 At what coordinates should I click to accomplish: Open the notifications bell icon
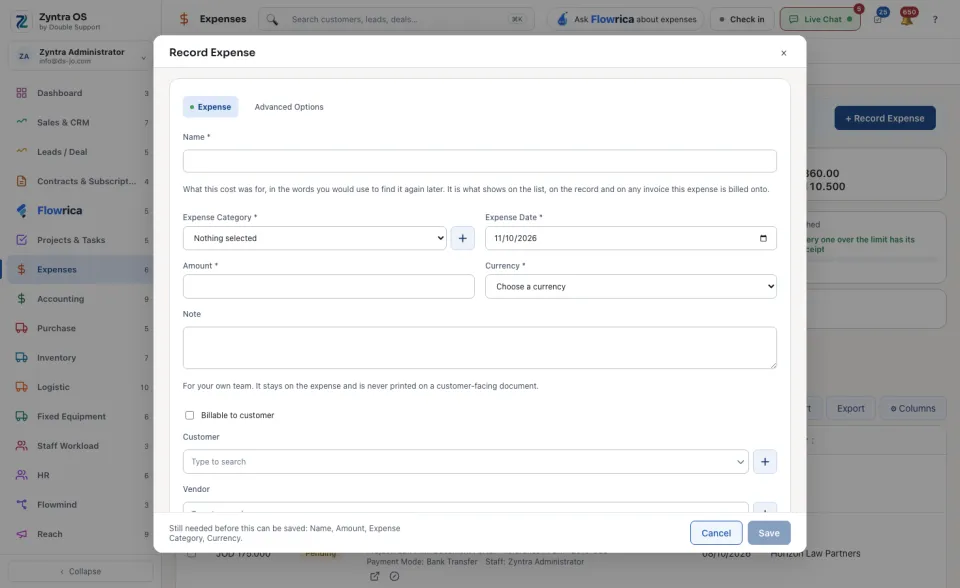click(x=907, y=19)
